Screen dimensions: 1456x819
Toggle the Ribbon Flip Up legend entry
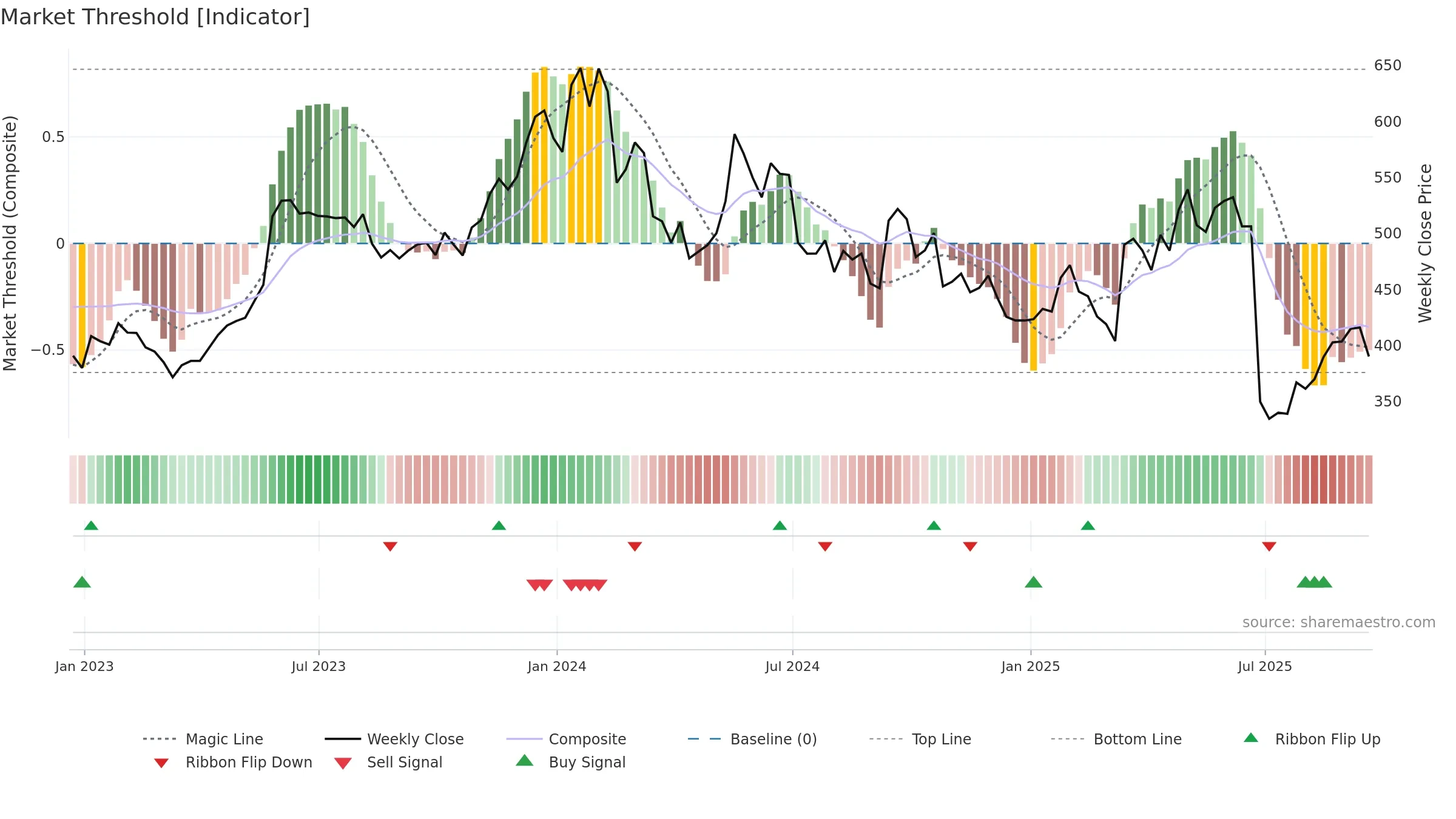[1312, 739]
